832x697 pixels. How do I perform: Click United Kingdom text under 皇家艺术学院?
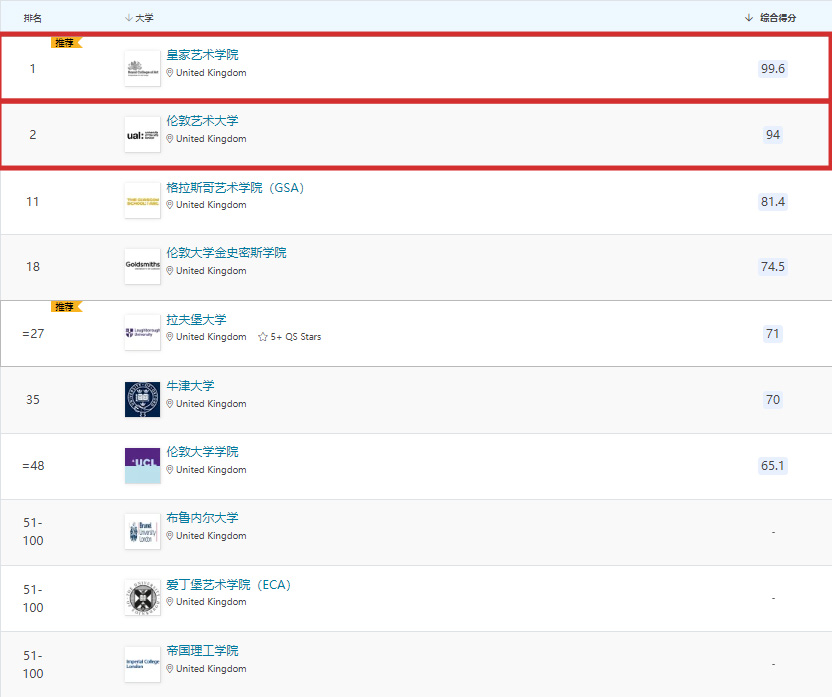tap(211, 73)
